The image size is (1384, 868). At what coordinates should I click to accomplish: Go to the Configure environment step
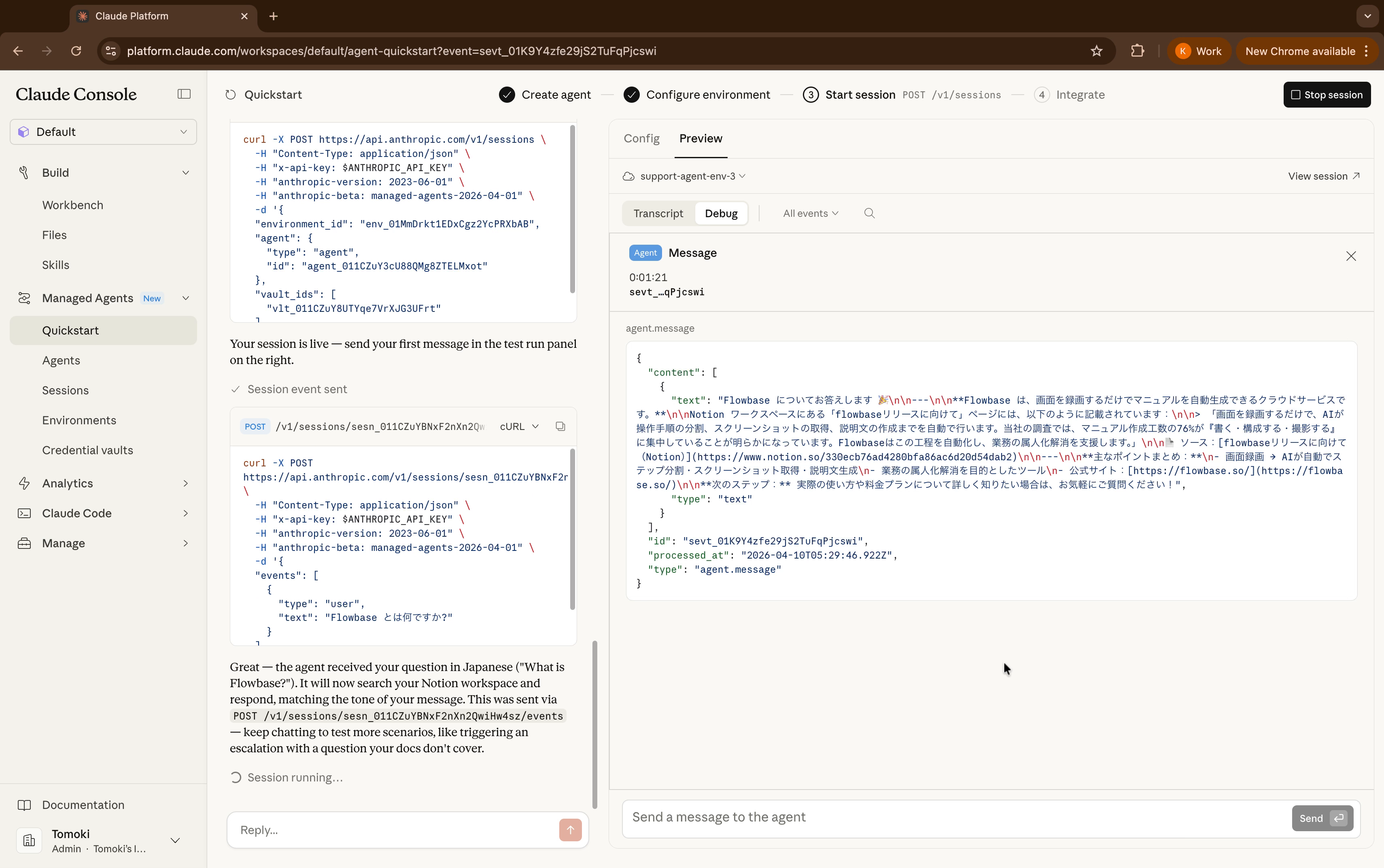[696, 95]
